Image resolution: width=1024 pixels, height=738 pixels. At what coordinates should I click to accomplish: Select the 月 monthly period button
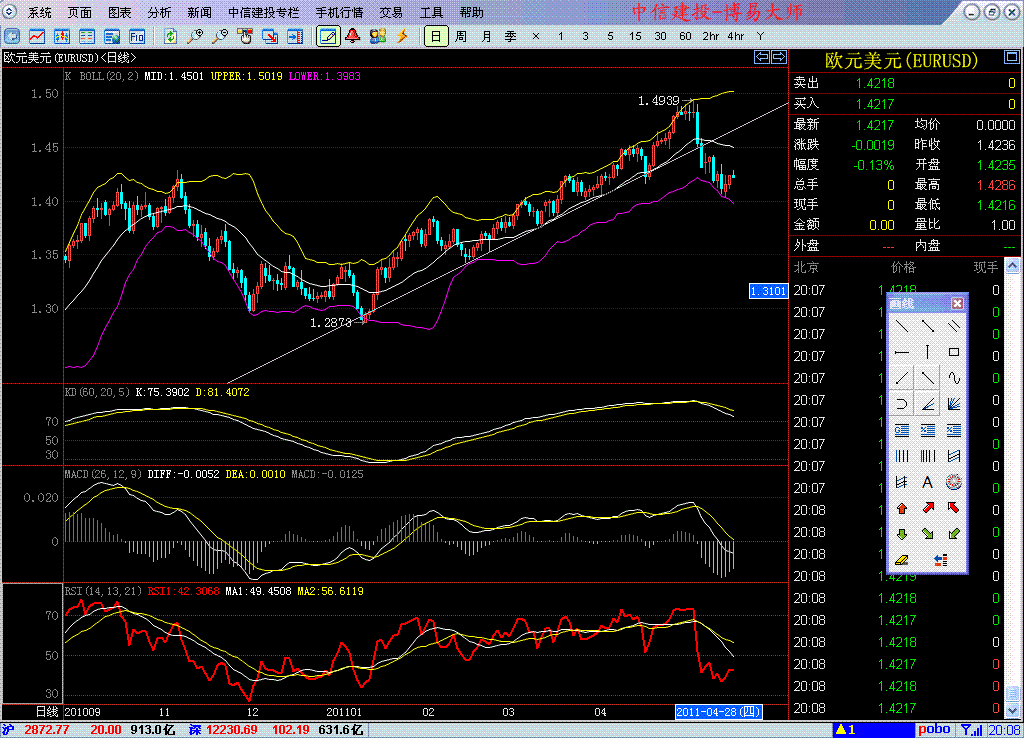point(486,37)
